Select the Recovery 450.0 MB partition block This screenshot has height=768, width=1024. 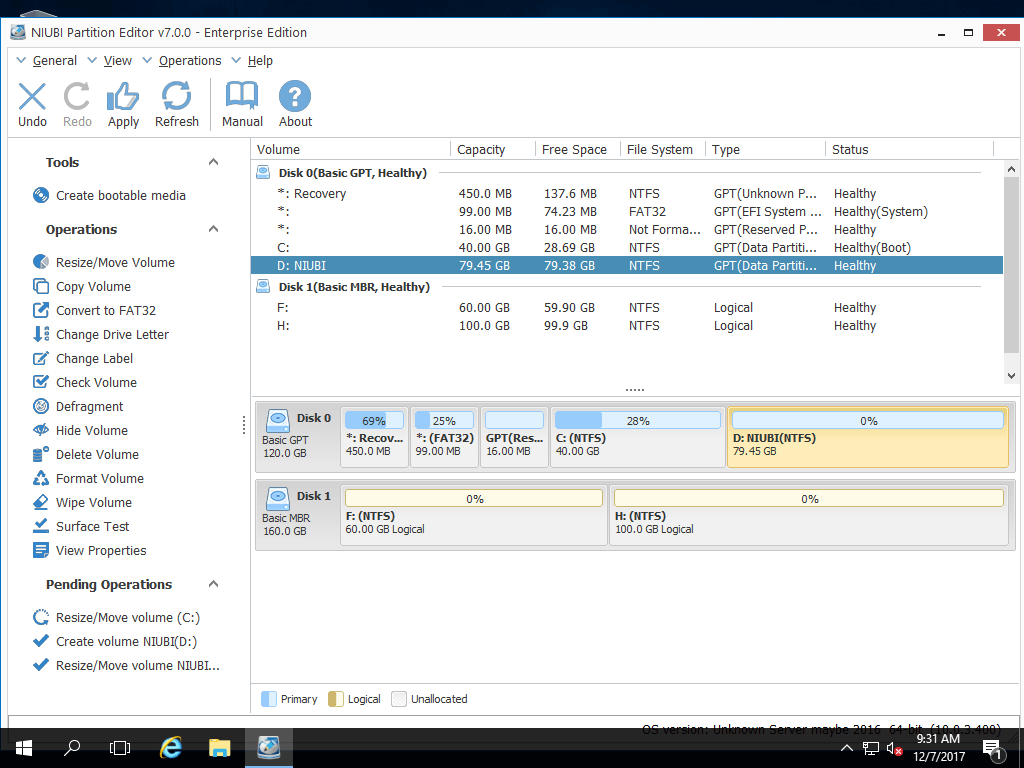374,437
